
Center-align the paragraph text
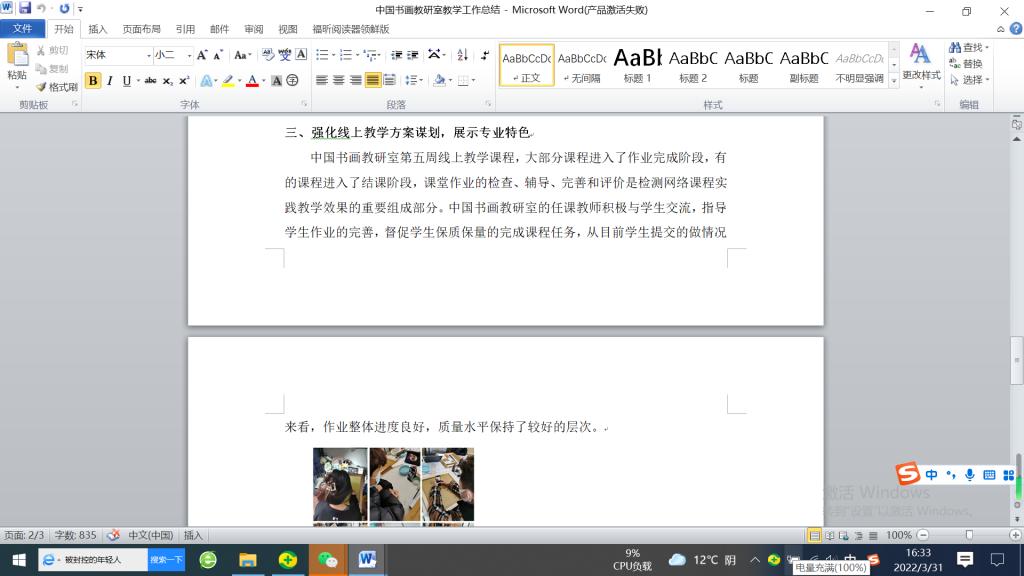[339, 80]
